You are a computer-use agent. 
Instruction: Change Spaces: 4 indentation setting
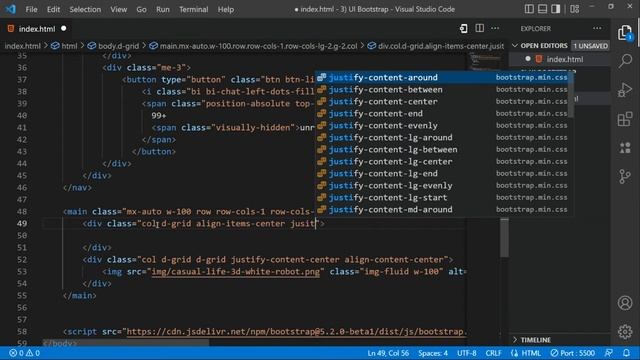[x=433, y=353]
